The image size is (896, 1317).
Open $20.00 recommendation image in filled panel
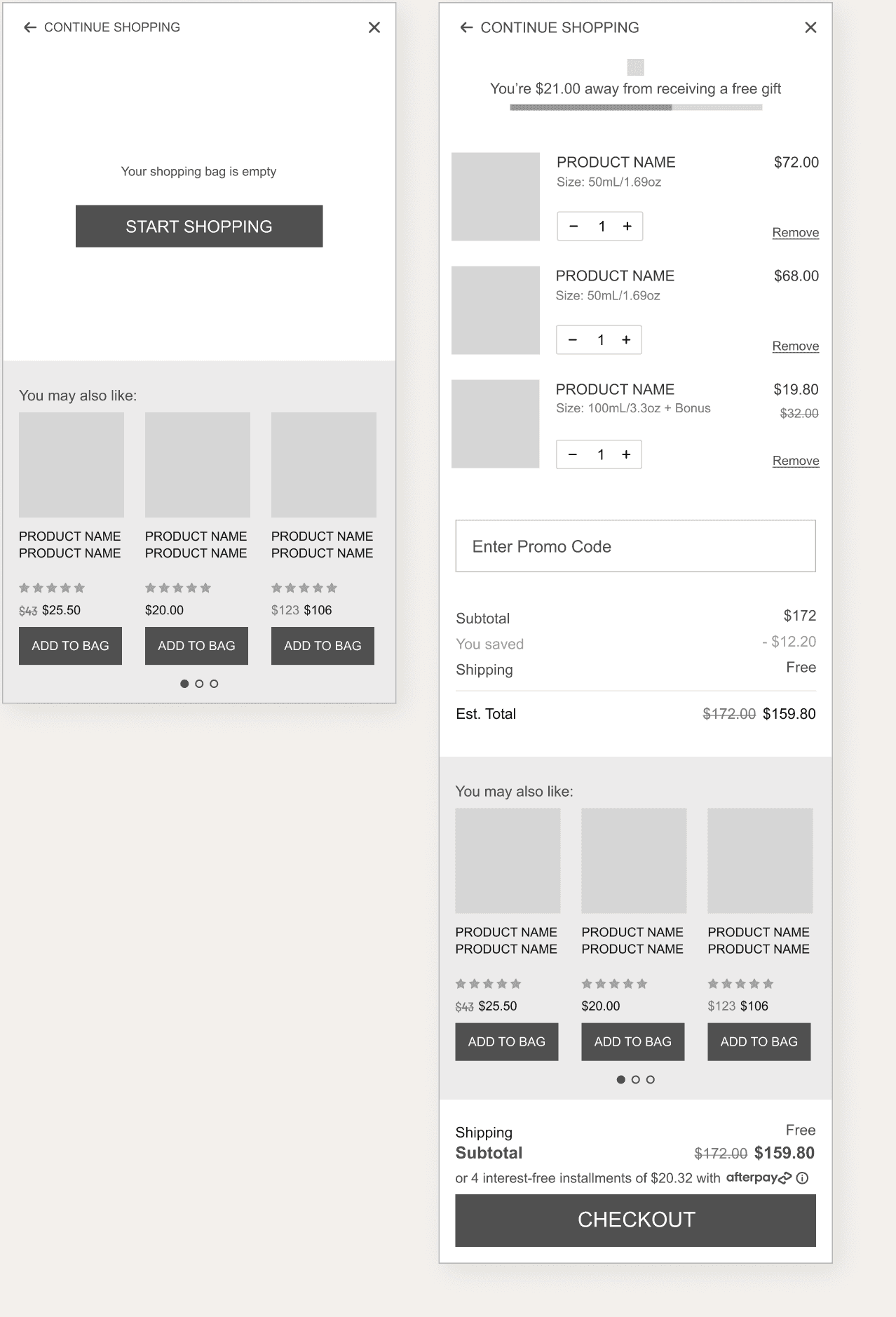coord(634,860)
